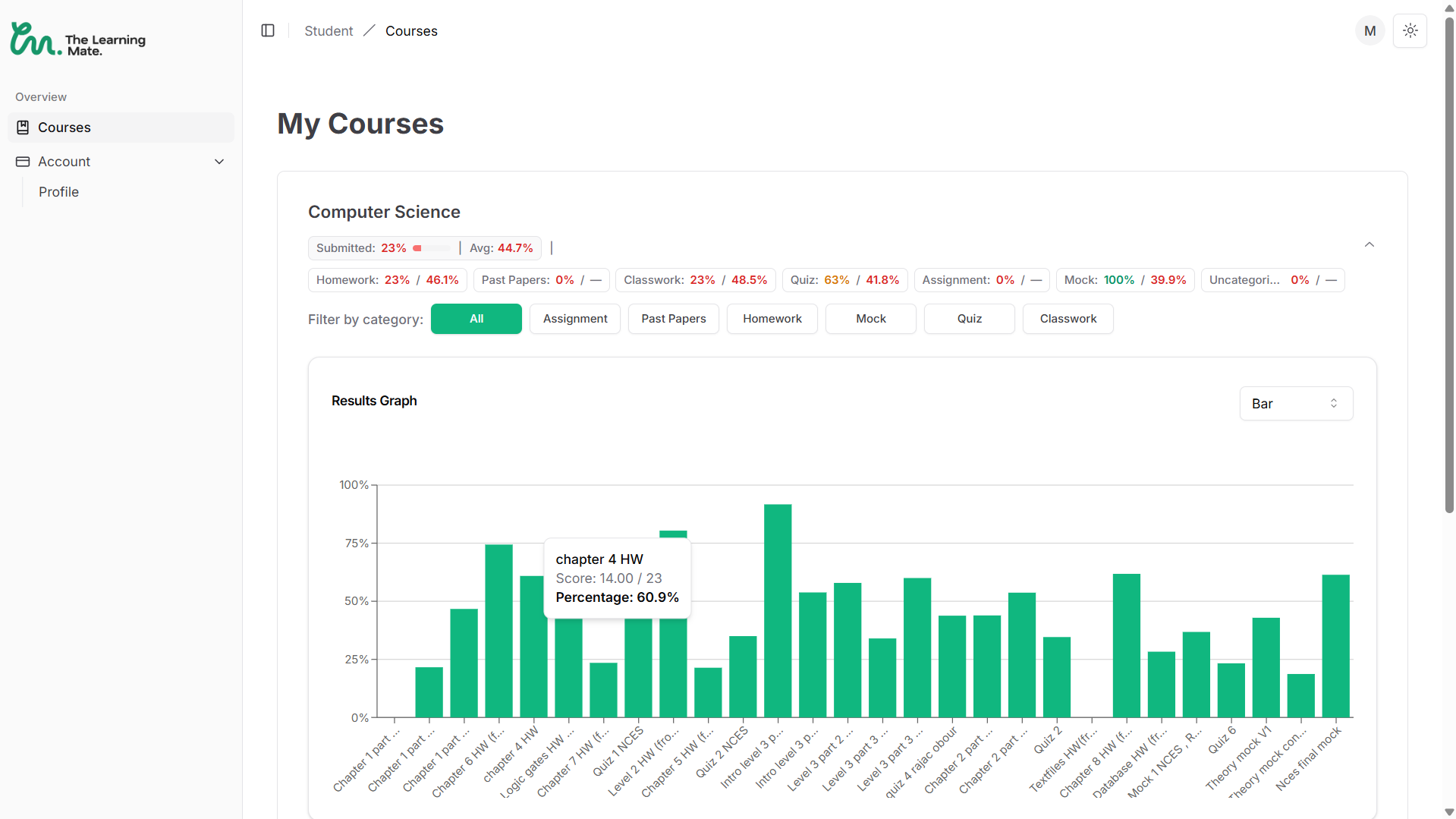The width and height of the screenshot is (1456, 819).
Task: Click the Courses book icon in the sidebar
Action: [23, 128]
